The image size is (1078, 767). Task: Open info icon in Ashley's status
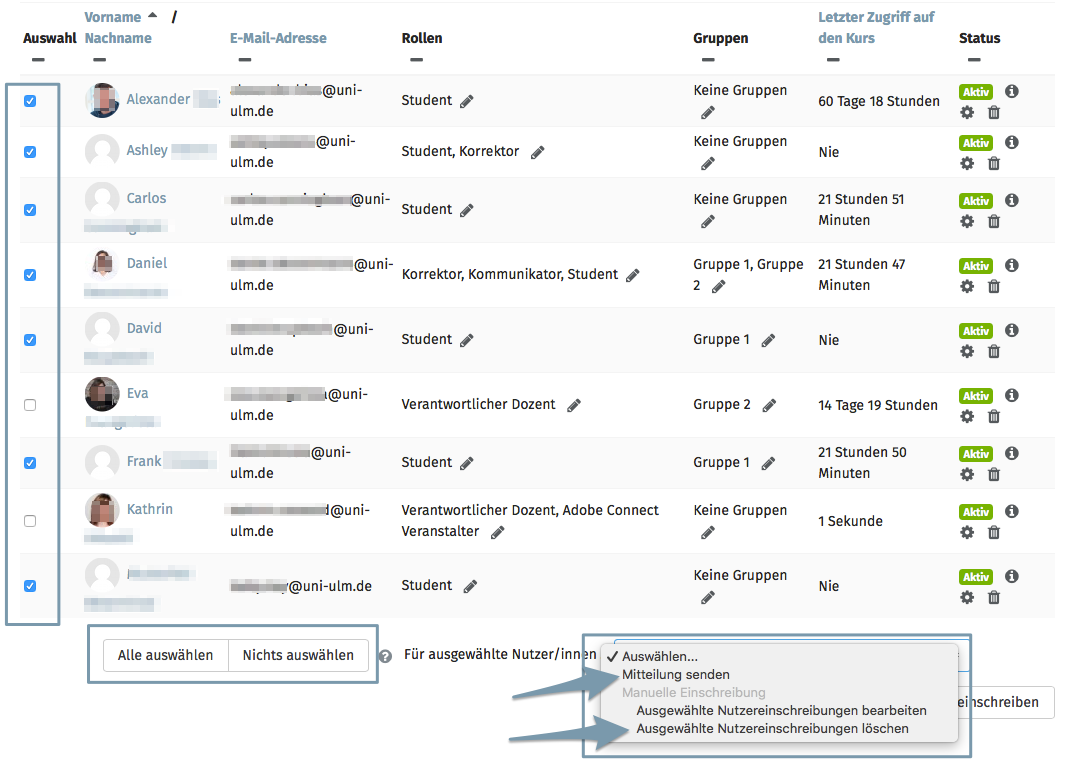[x=1011, y=142]
